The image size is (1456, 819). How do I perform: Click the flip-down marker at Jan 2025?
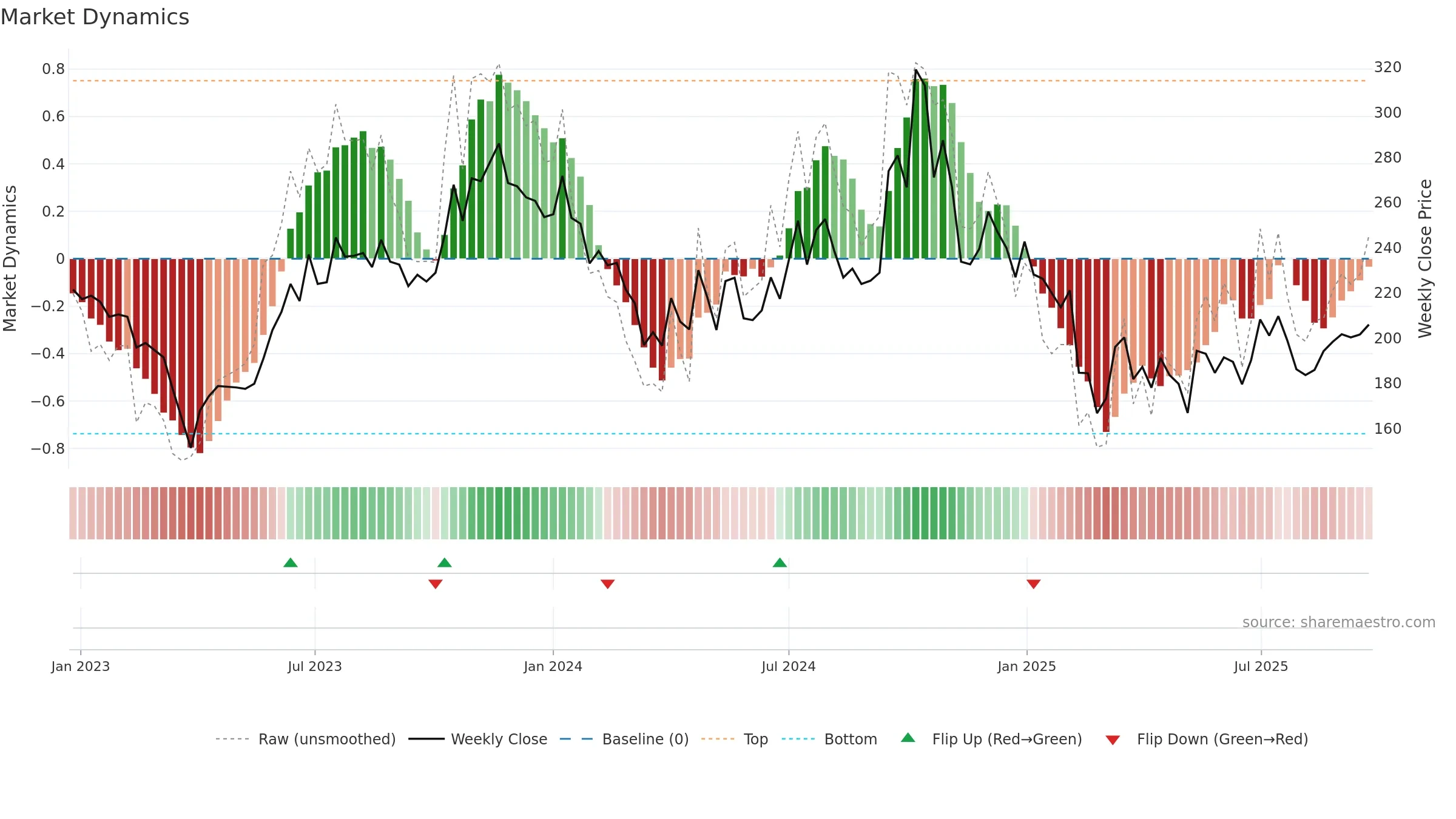(1034, 584)
